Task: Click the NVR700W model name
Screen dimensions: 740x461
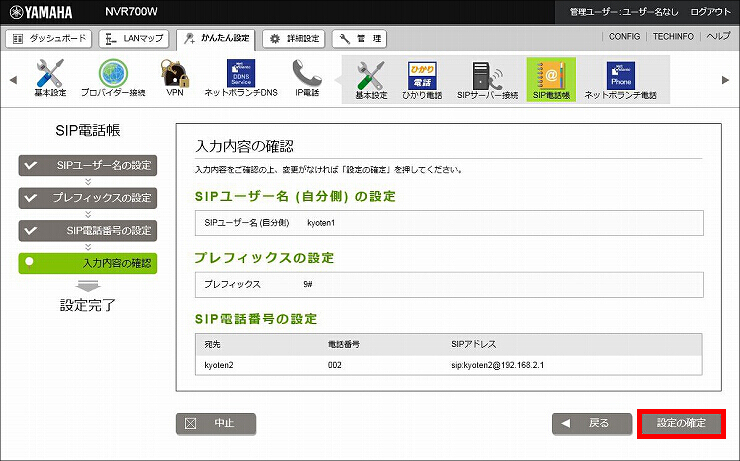Action: pos(131,12)
